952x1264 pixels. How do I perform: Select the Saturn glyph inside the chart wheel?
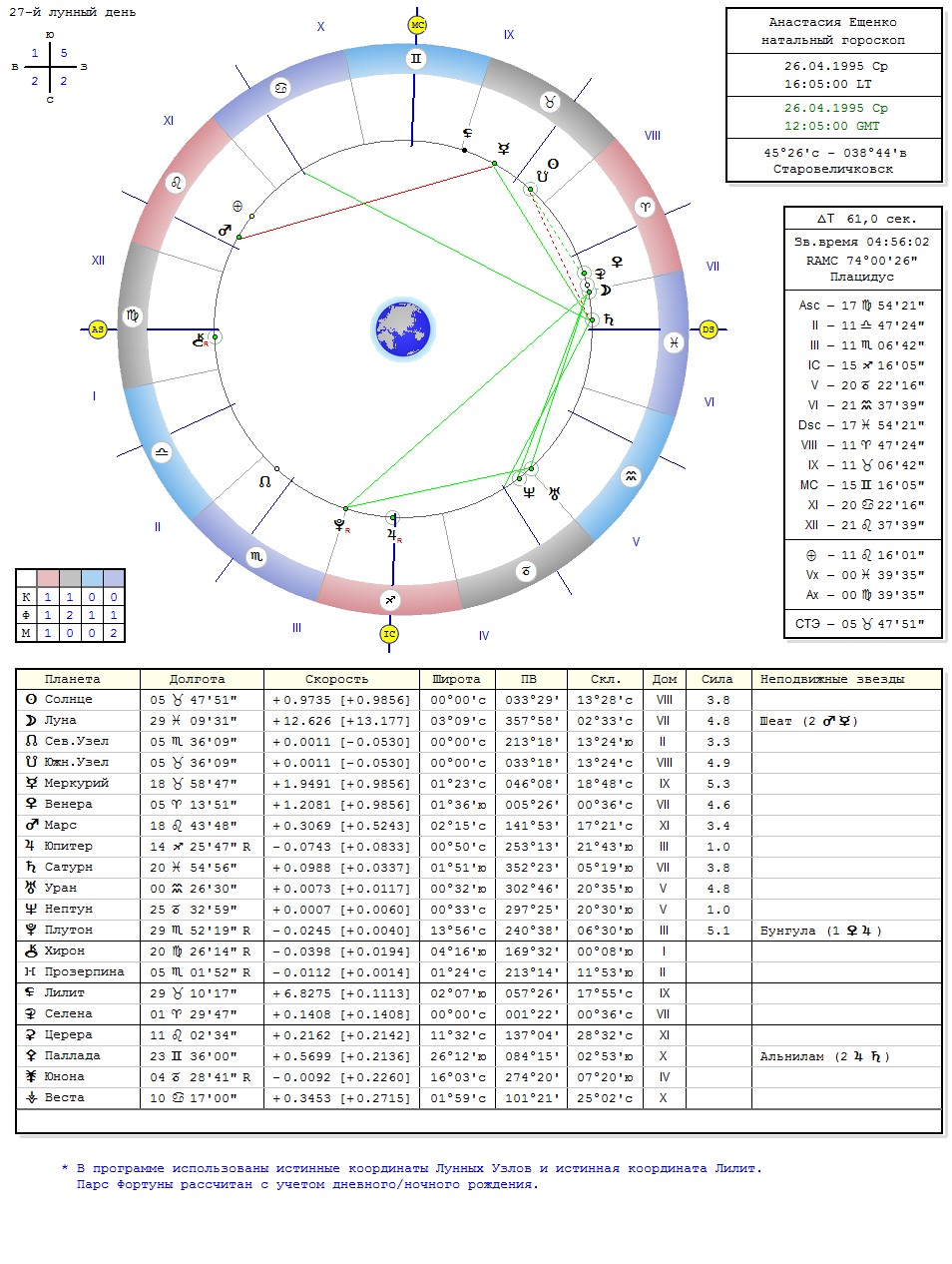pos(608,319)
